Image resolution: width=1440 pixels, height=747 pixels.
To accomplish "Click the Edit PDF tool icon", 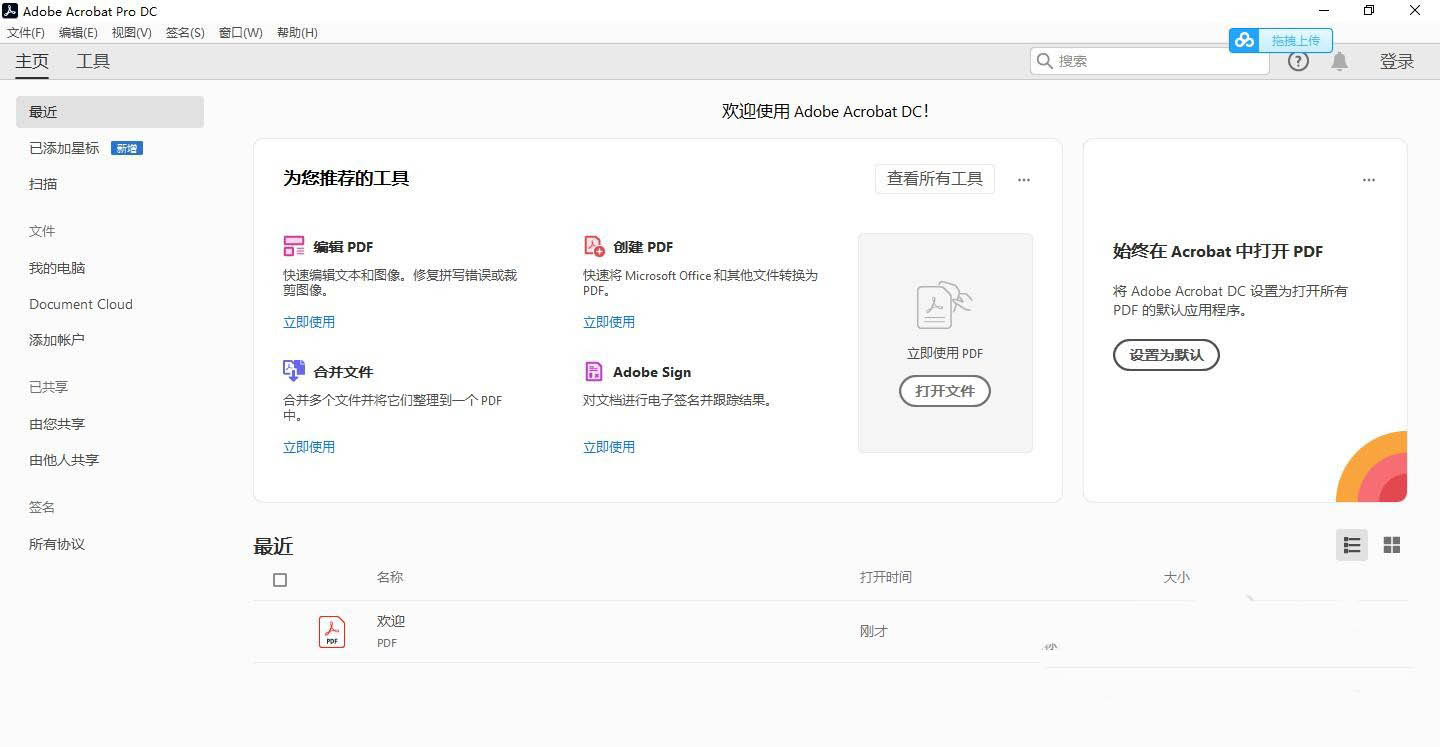I will 294,246.
